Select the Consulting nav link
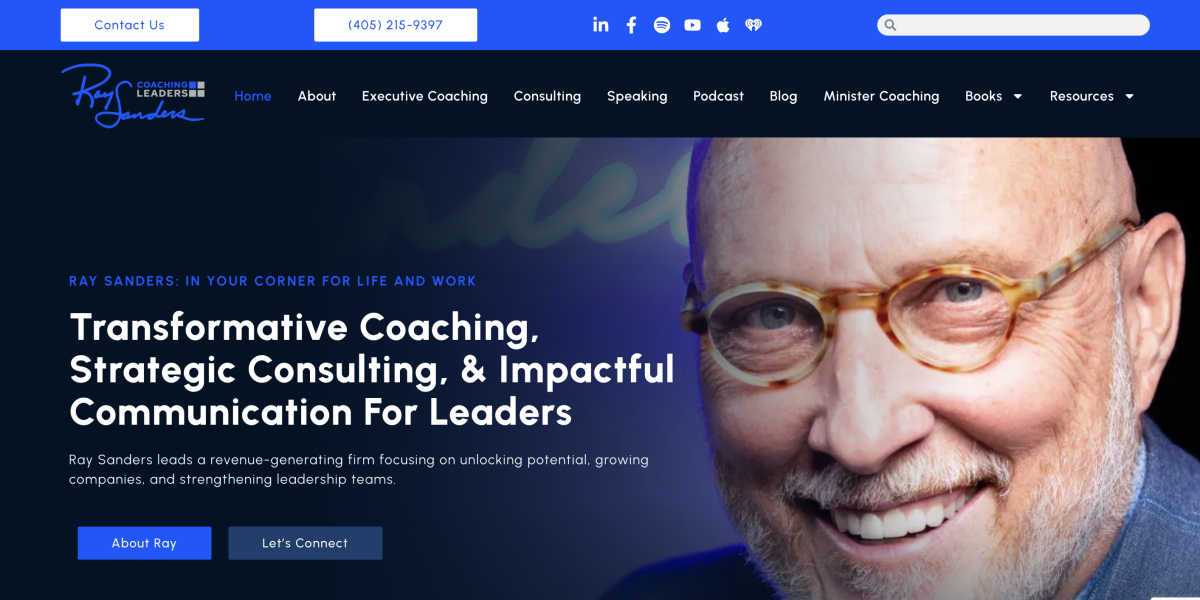Screen dimensions: 1200x600 coord(547,96)
